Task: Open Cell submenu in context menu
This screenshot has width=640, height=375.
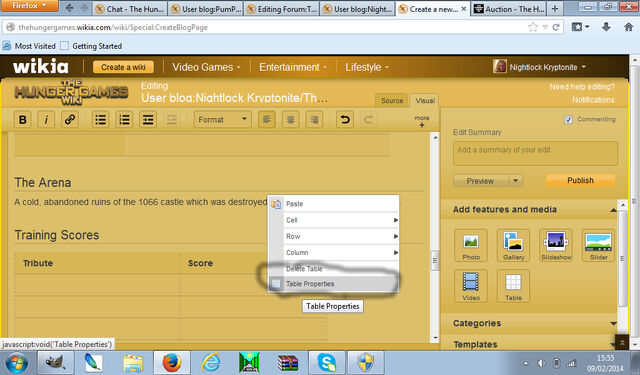Action: pyautogui.click(x=333, y=220)
